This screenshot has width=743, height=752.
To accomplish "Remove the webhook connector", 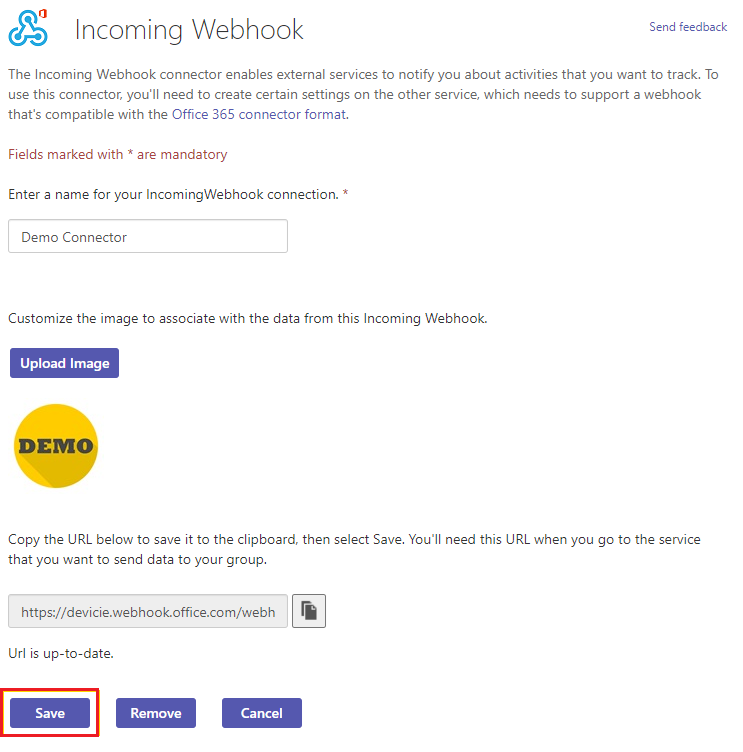I will click(156, 713).
